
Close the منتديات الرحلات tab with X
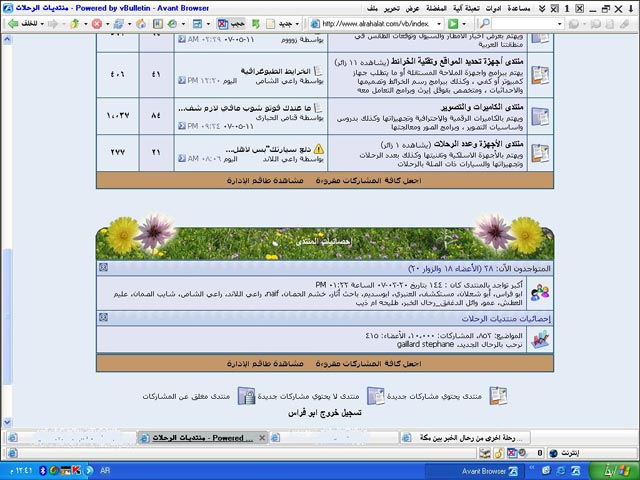click(262, 438)
